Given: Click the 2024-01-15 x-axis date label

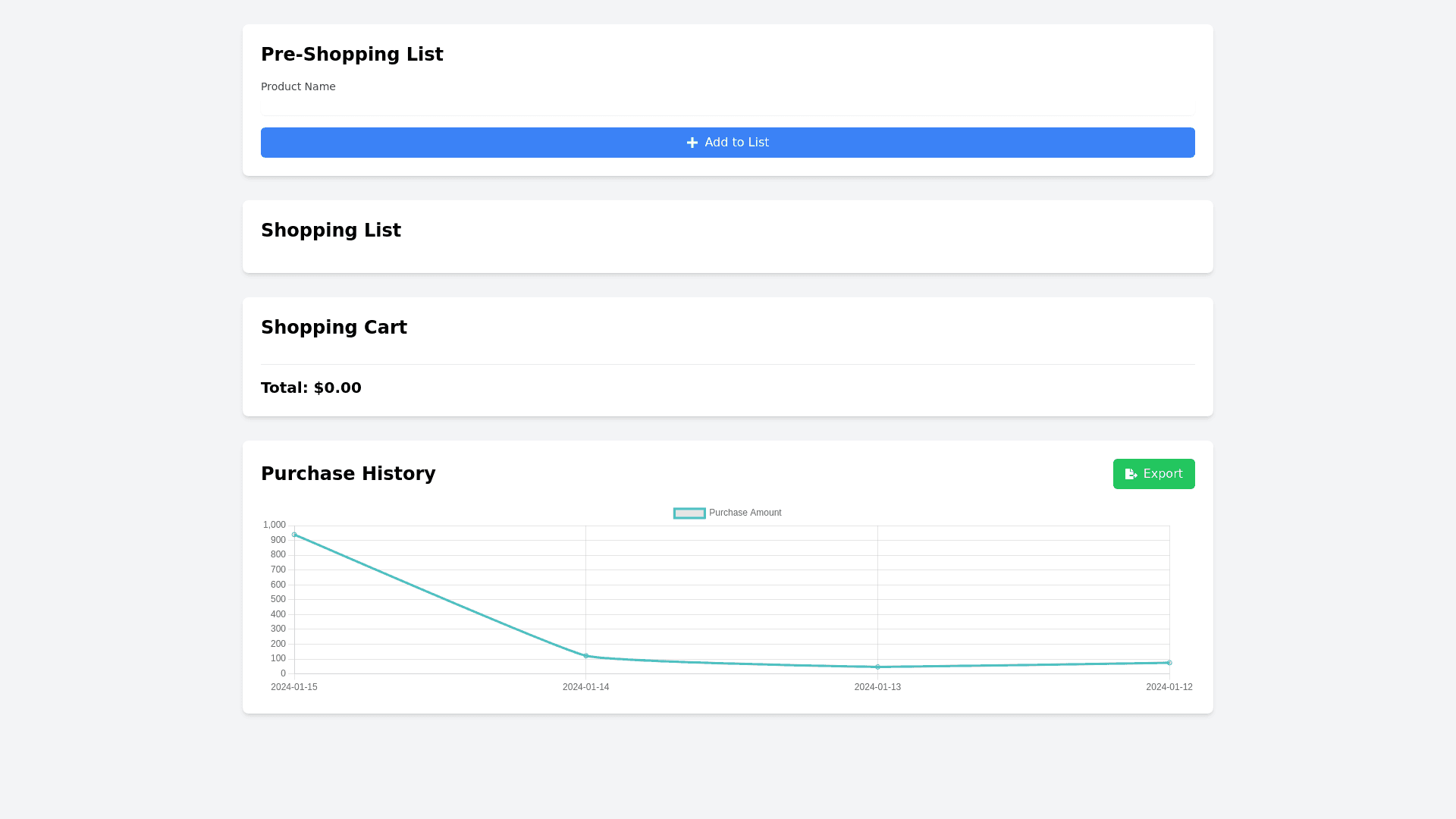Looking at the screenshot, I should [294, 687].
